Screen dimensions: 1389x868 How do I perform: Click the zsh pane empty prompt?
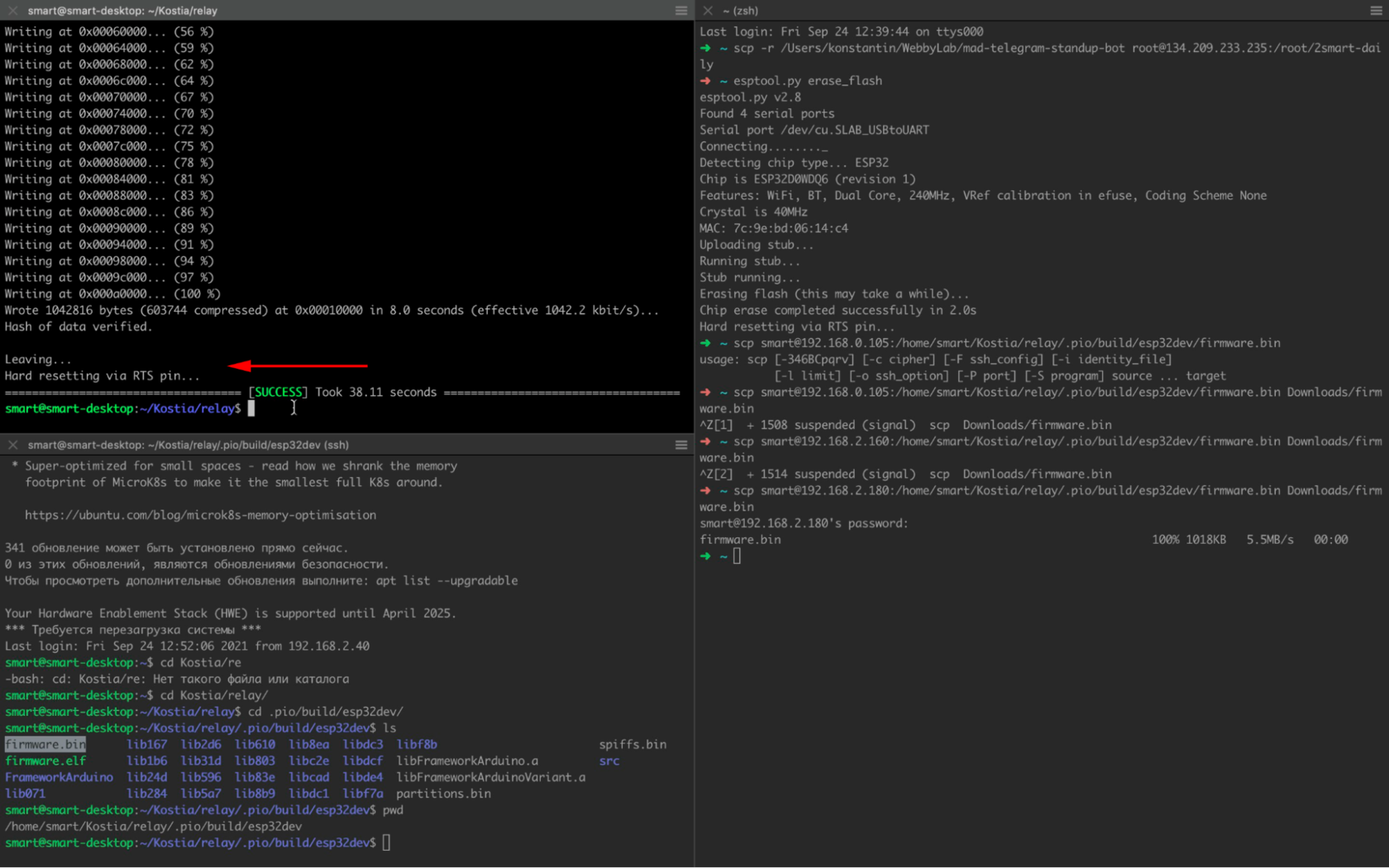[x=720, y=556]
